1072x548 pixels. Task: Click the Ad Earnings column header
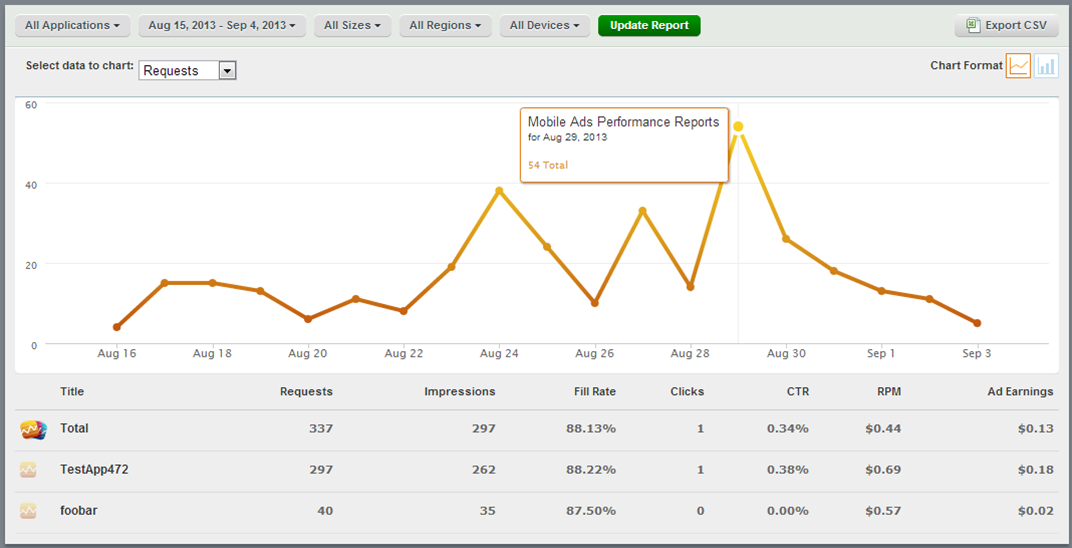click(1020, 392)
